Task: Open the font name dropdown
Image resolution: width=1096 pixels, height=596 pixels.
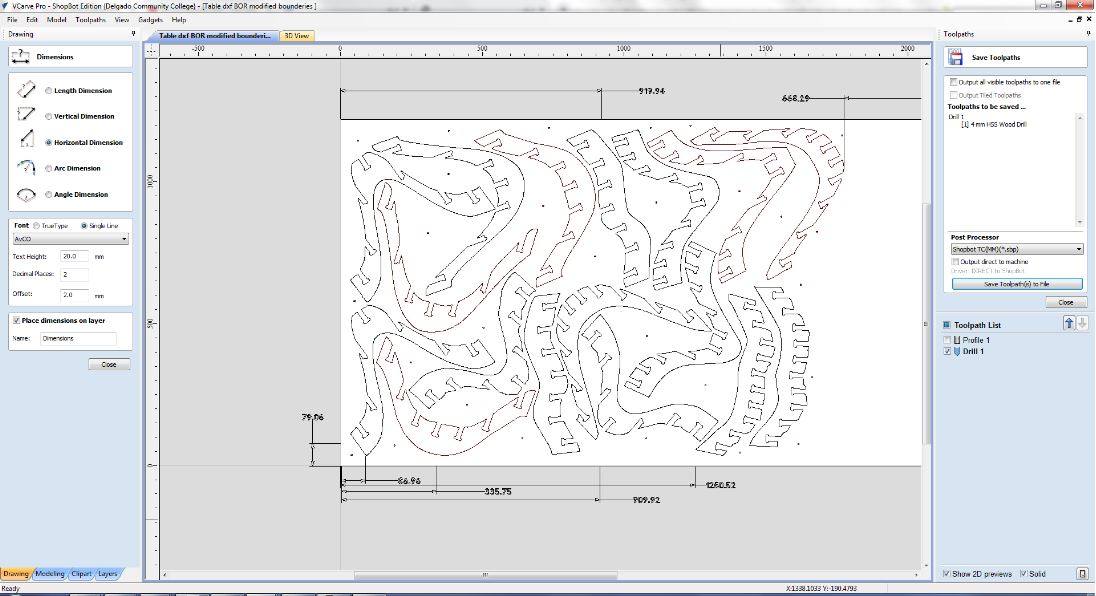Action: click(x=71, y=239)
